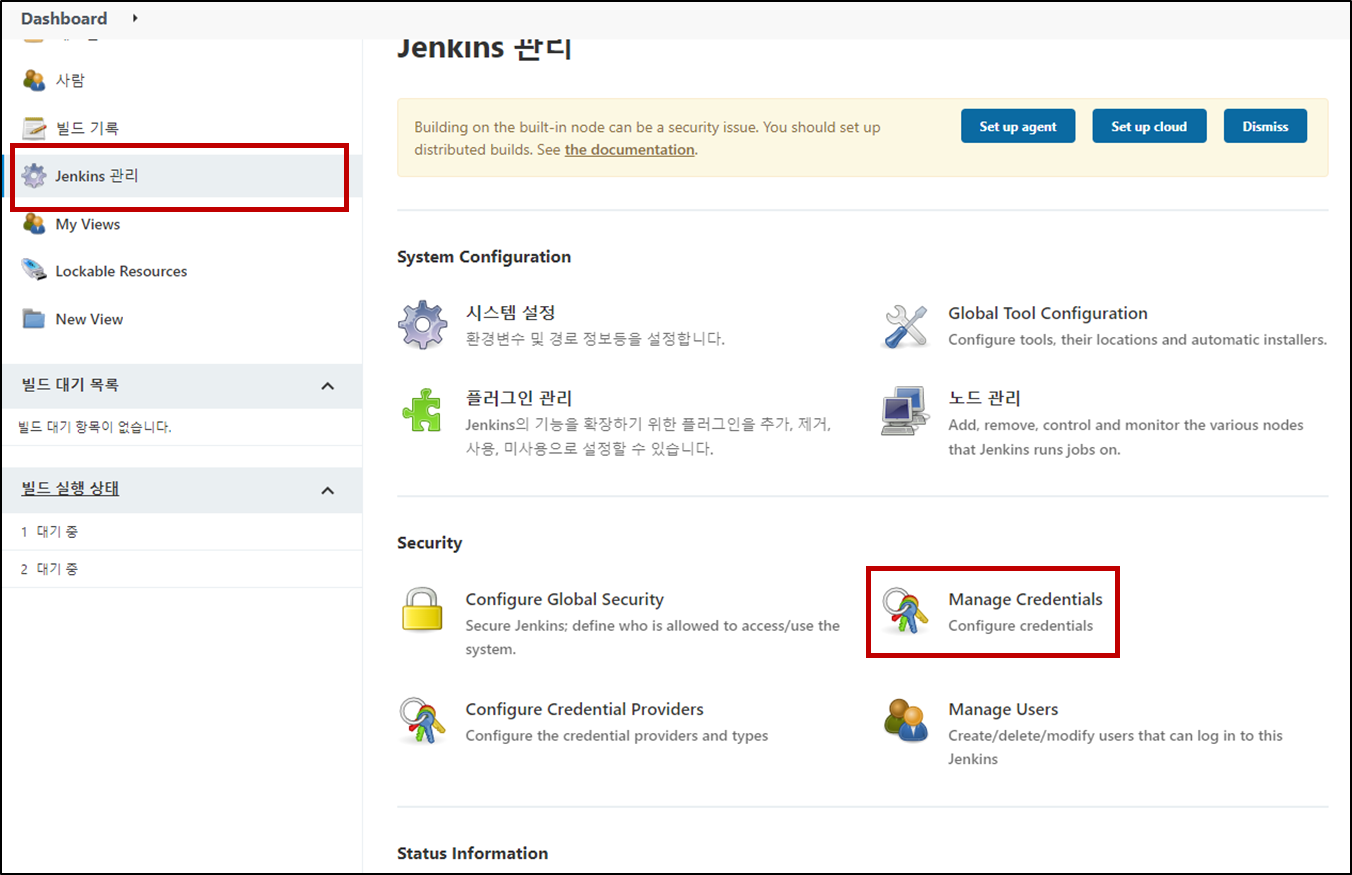Click the New View folder icon
Screen dimensions: 1352x875
pyautogui.click(x=34, y=319)
